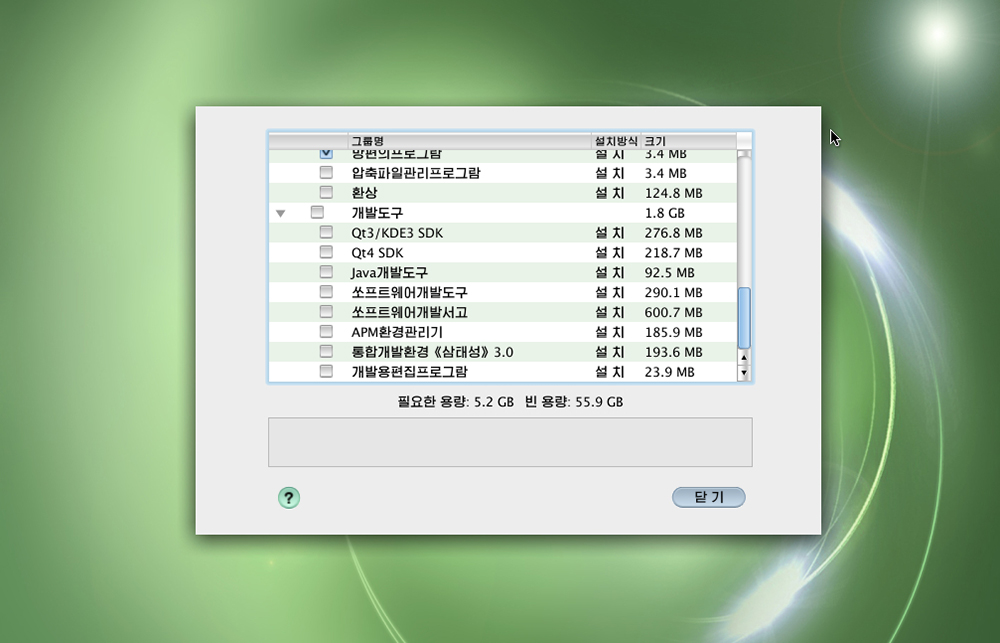Check the 개발용편집프로그람 checkbox
This screenshot has width=1000, height=643.
[x=326, y=371]
